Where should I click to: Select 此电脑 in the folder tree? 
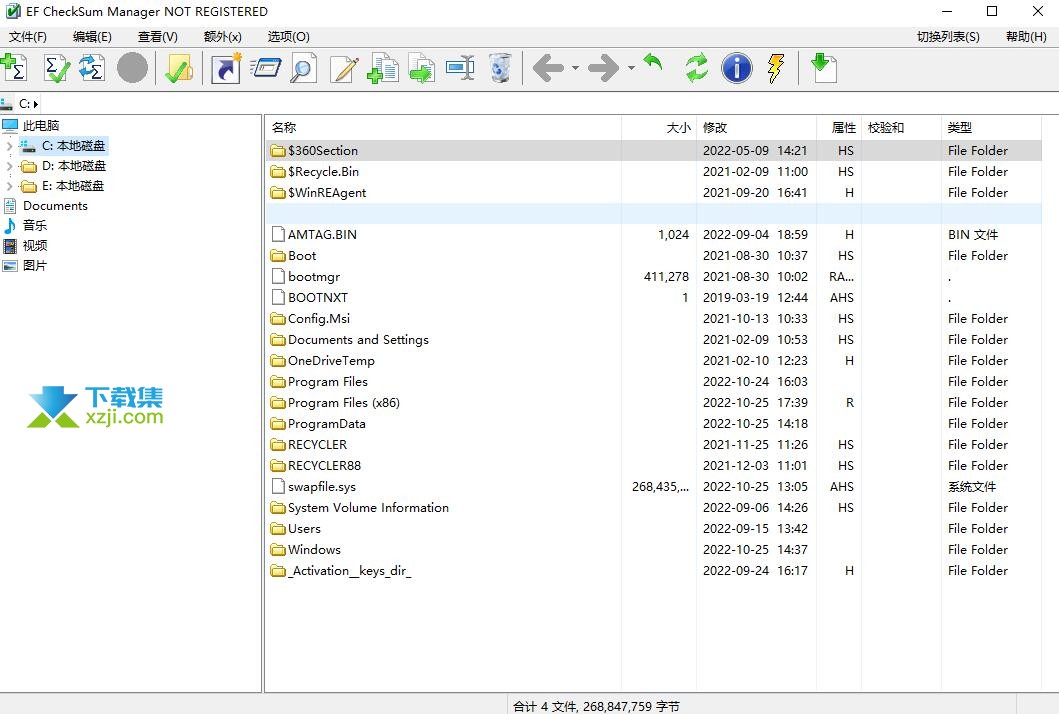[41, 126]
